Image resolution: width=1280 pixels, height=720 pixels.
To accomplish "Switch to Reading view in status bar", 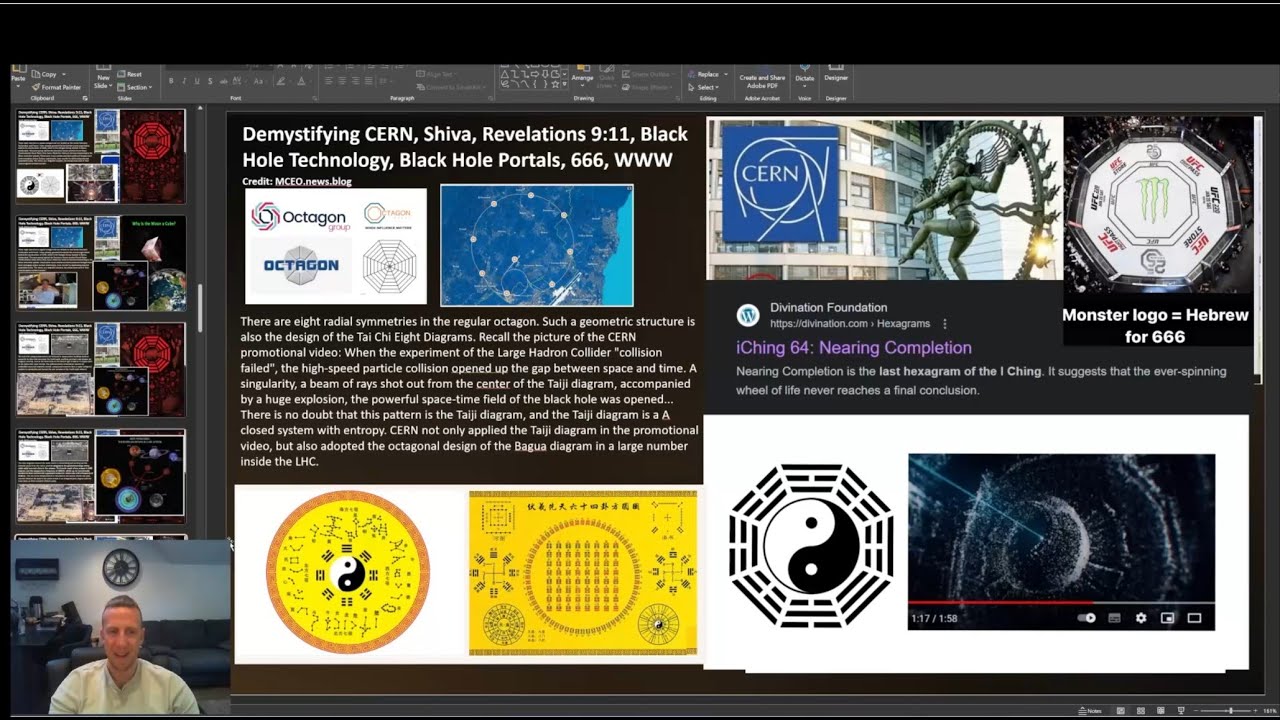I will tap(1160, 711).
